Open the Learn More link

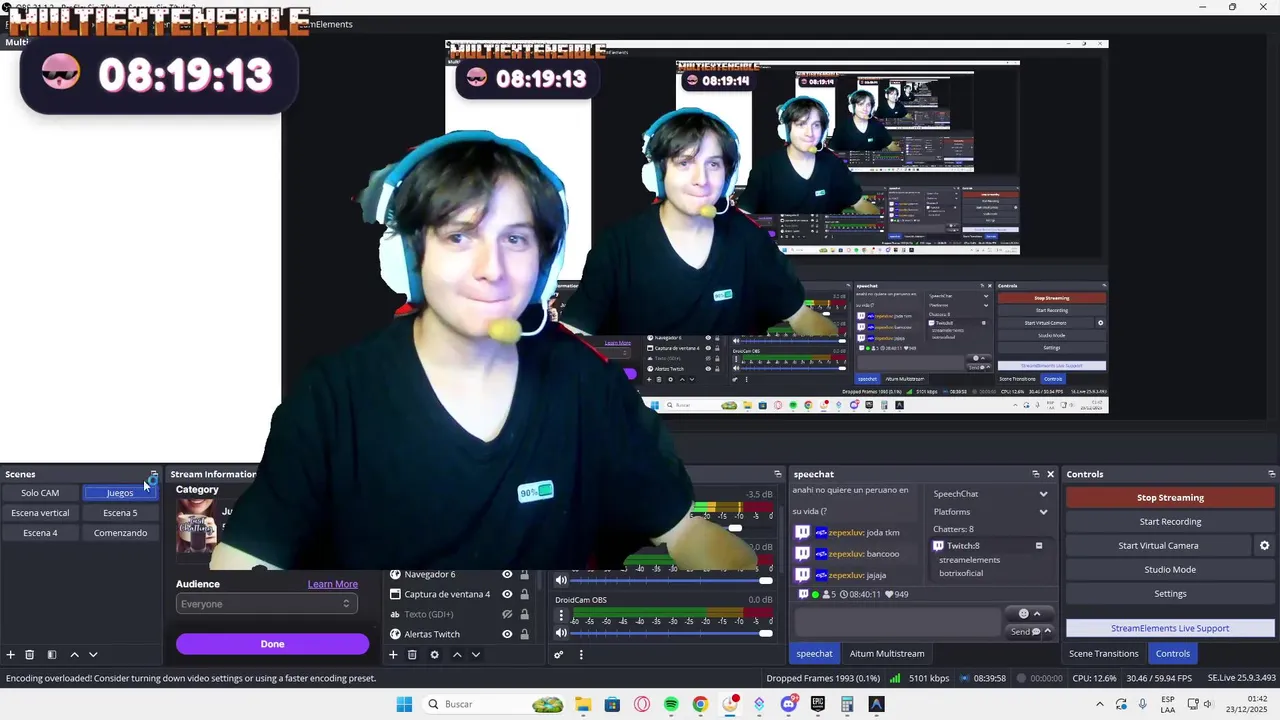[x=333, y=584]
